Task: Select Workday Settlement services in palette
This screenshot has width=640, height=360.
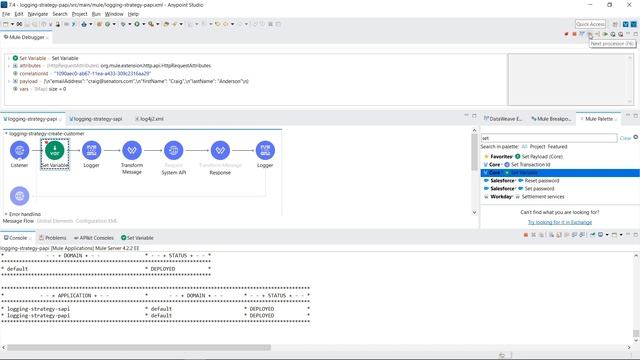Action: 524,197
